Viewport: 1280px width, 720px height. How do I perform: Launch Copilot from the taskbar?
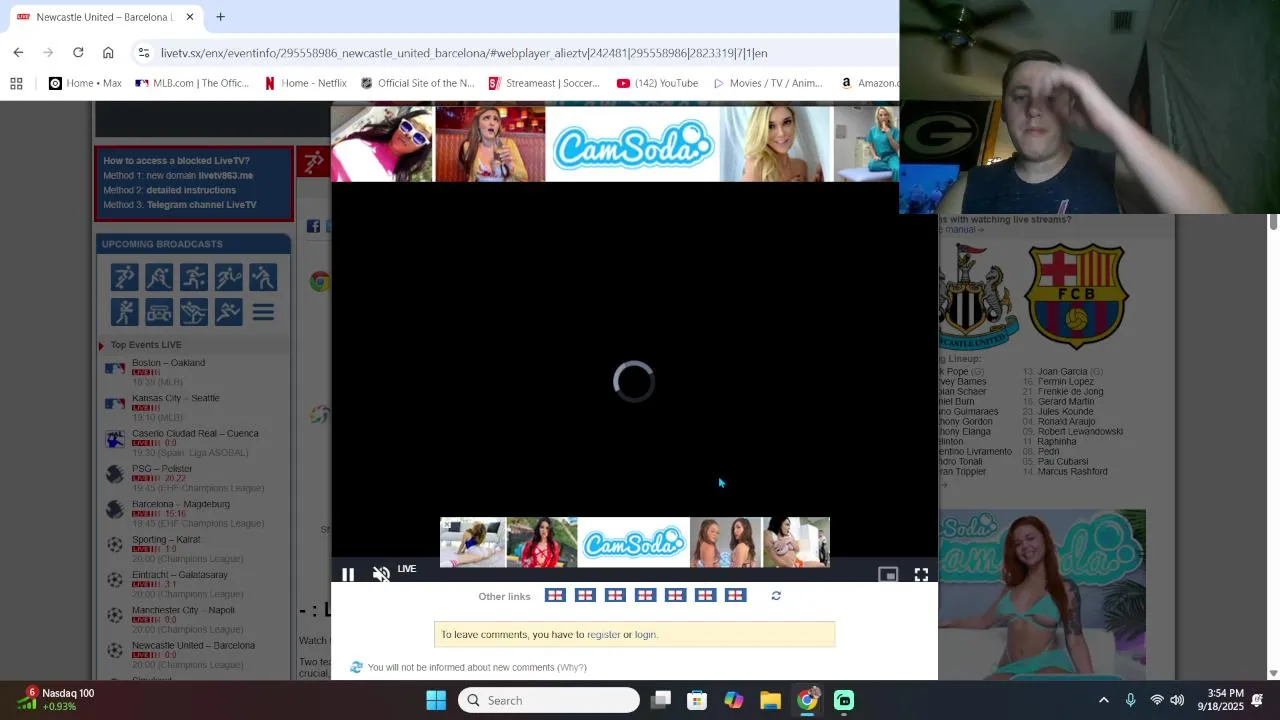[734, 700]
